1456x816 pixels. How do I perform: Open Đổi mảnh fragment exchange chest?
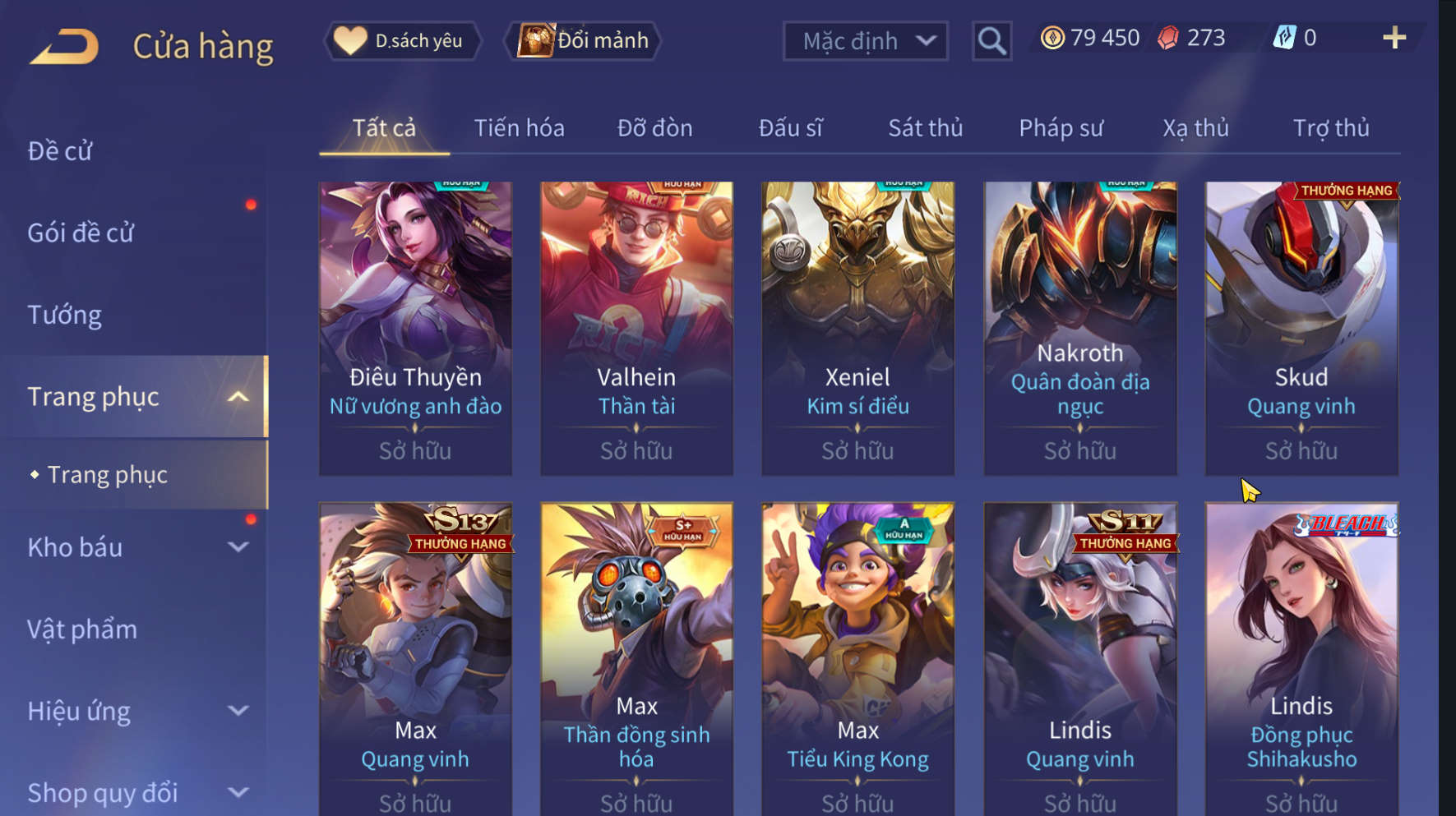(x=582, y=40)
